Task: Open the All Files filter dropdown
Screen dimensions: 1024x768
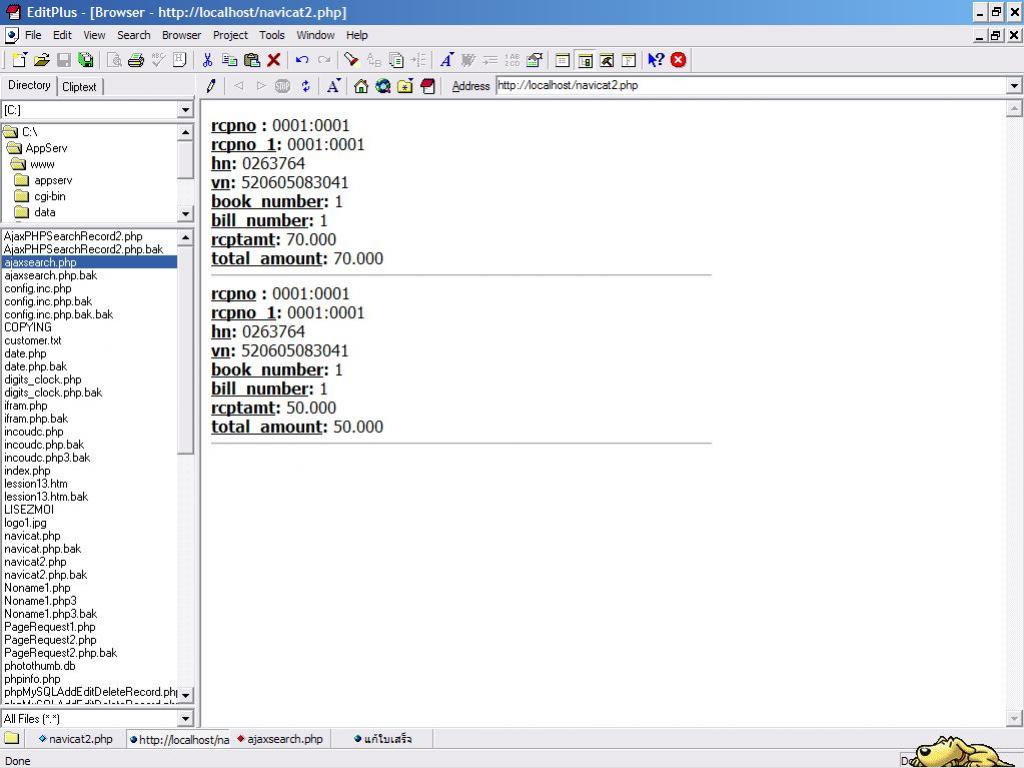Action: coord(185,718)
